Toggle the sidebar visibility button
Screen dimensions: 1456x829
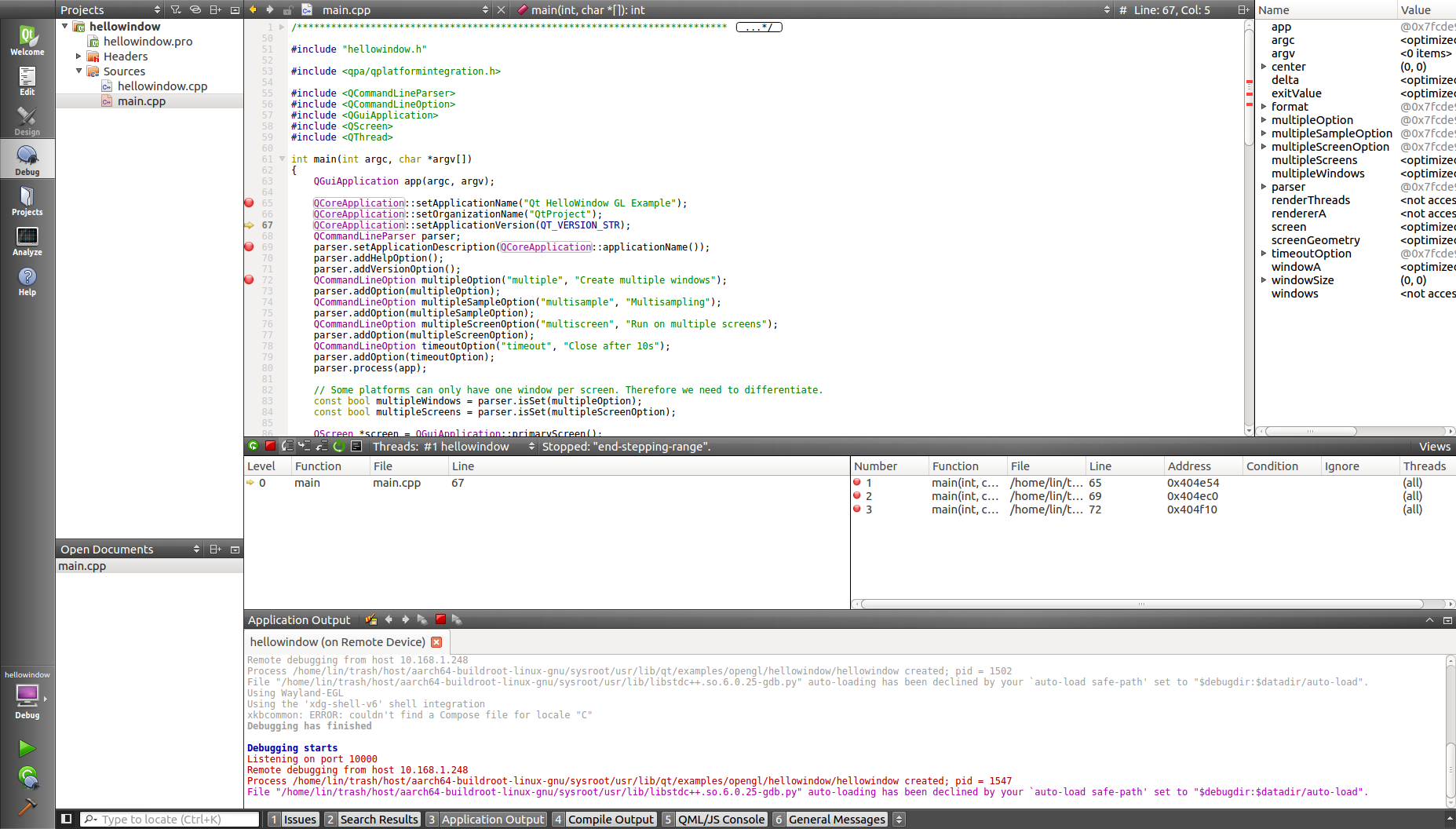67,819
